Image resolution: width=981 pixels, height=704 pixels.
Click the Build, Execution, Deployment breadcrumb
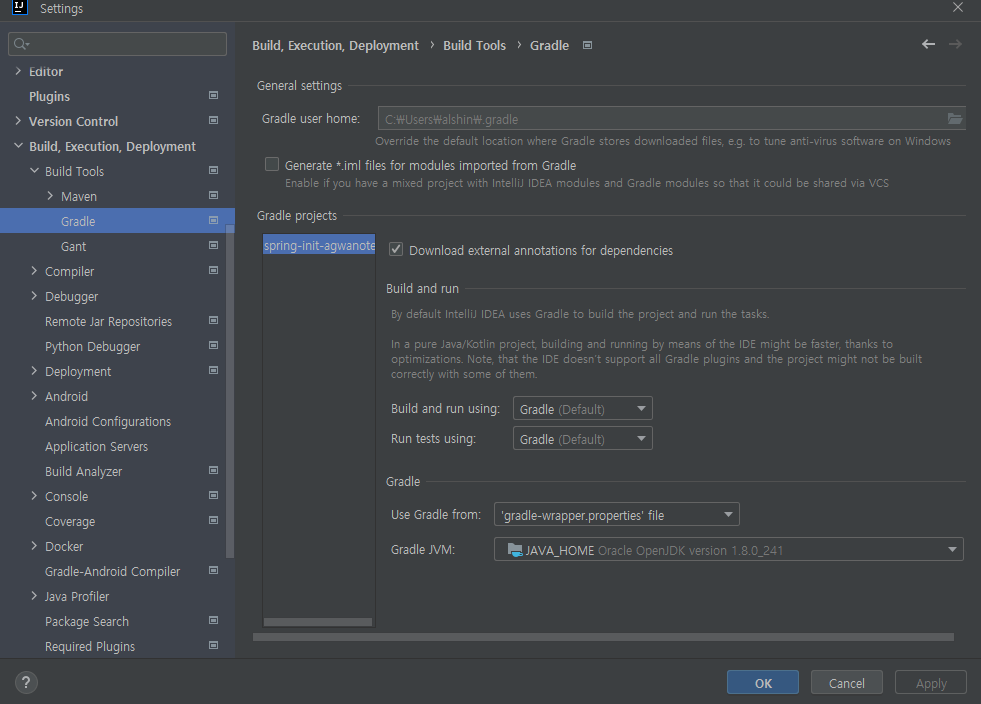[335, 46]
